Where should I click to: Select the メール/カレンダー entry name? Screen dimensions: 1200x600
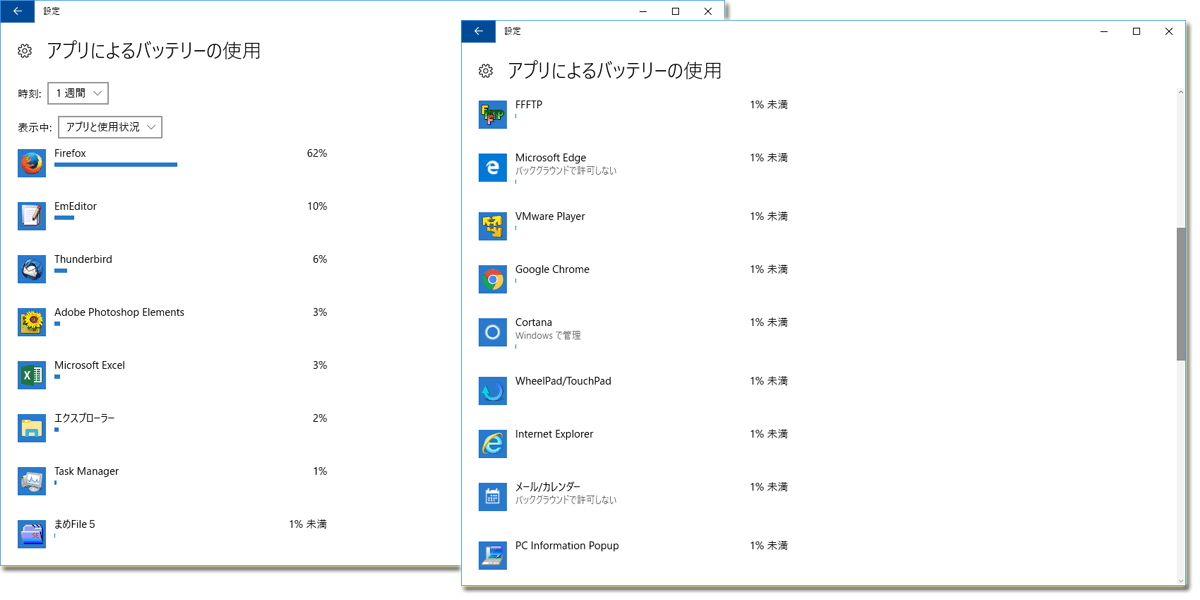(547, 487)
